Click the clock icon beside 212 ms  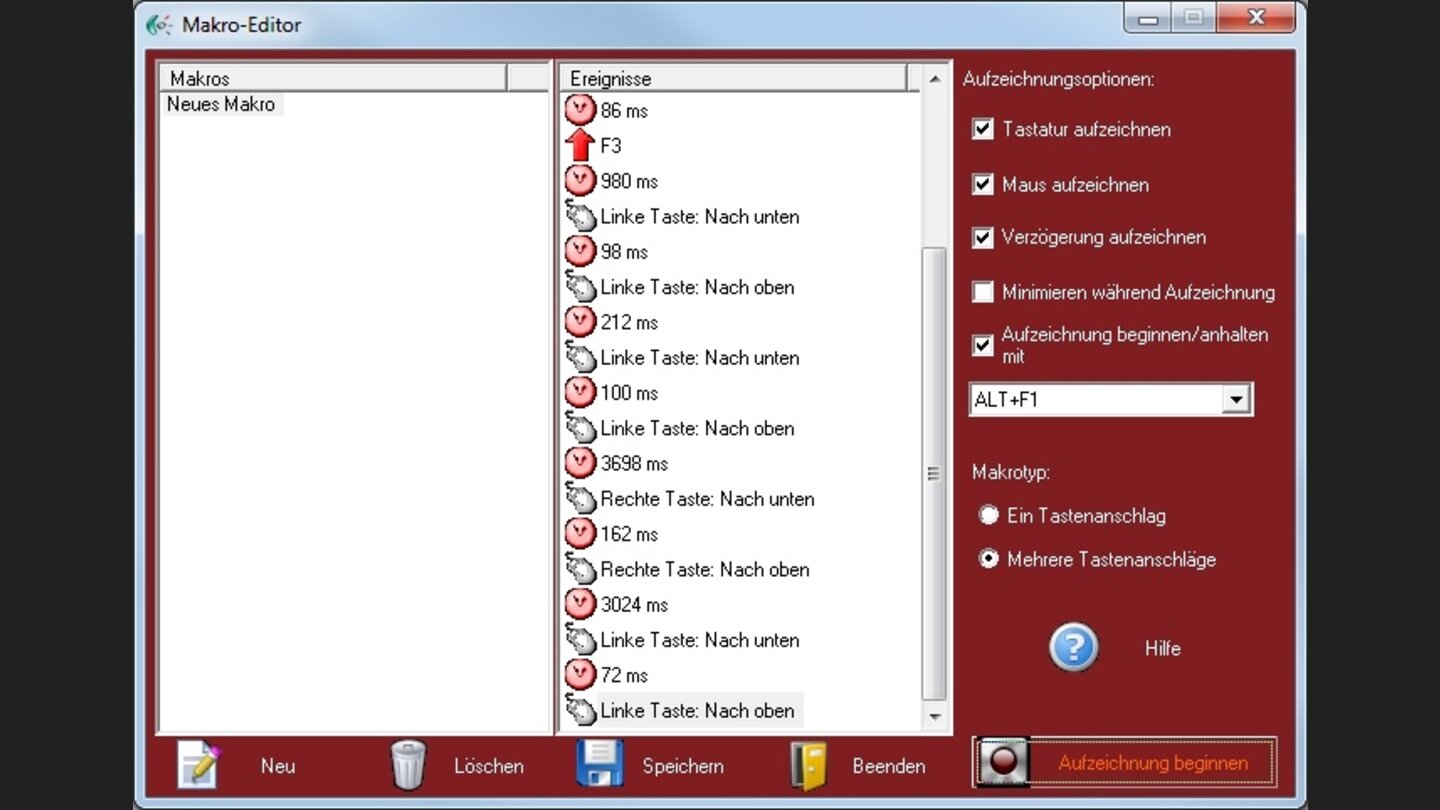(x=580, y=322)
